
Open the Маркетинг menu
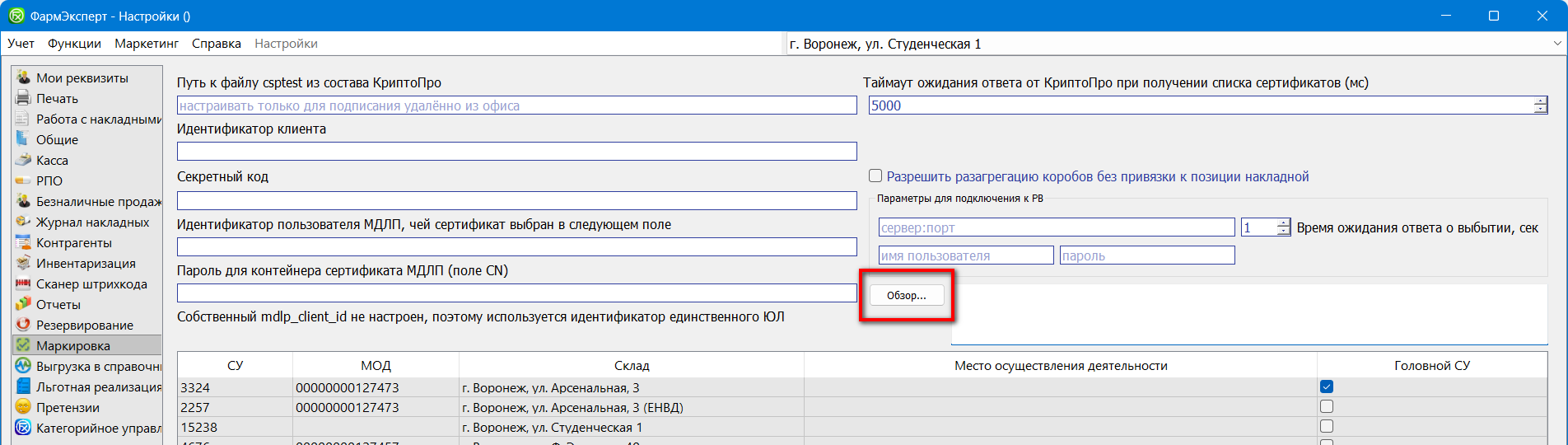[x=147, y=44]
